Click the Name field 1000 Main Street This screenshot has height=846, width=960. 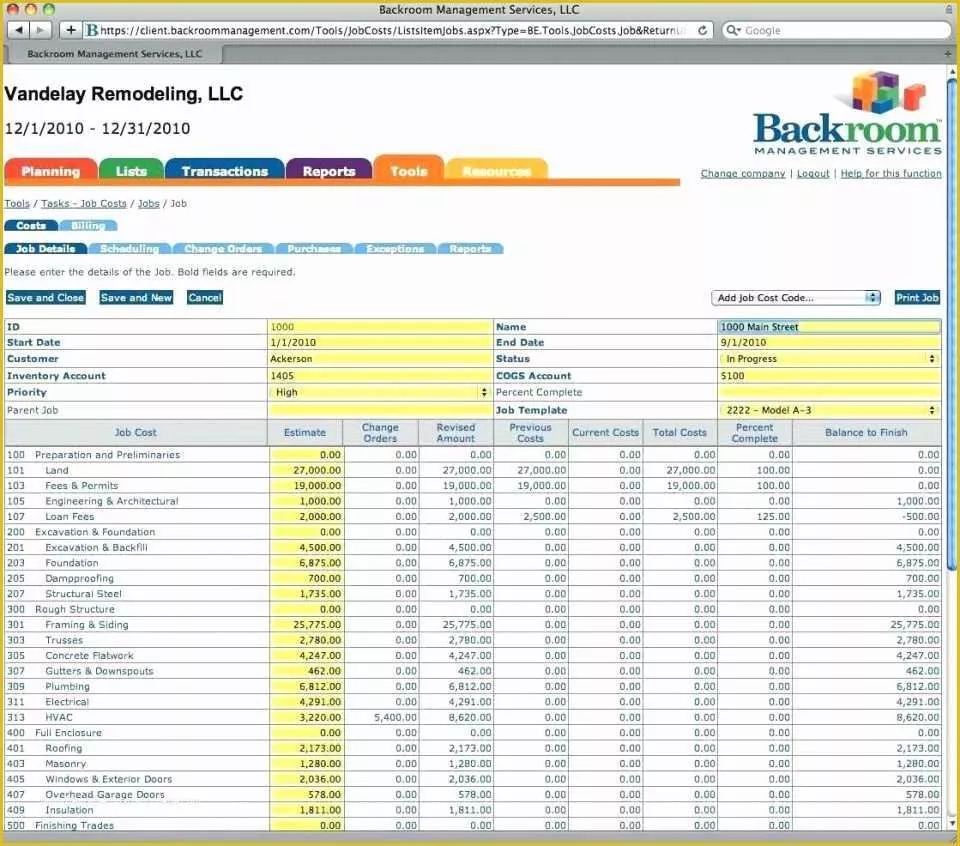(x=829, y=327)
